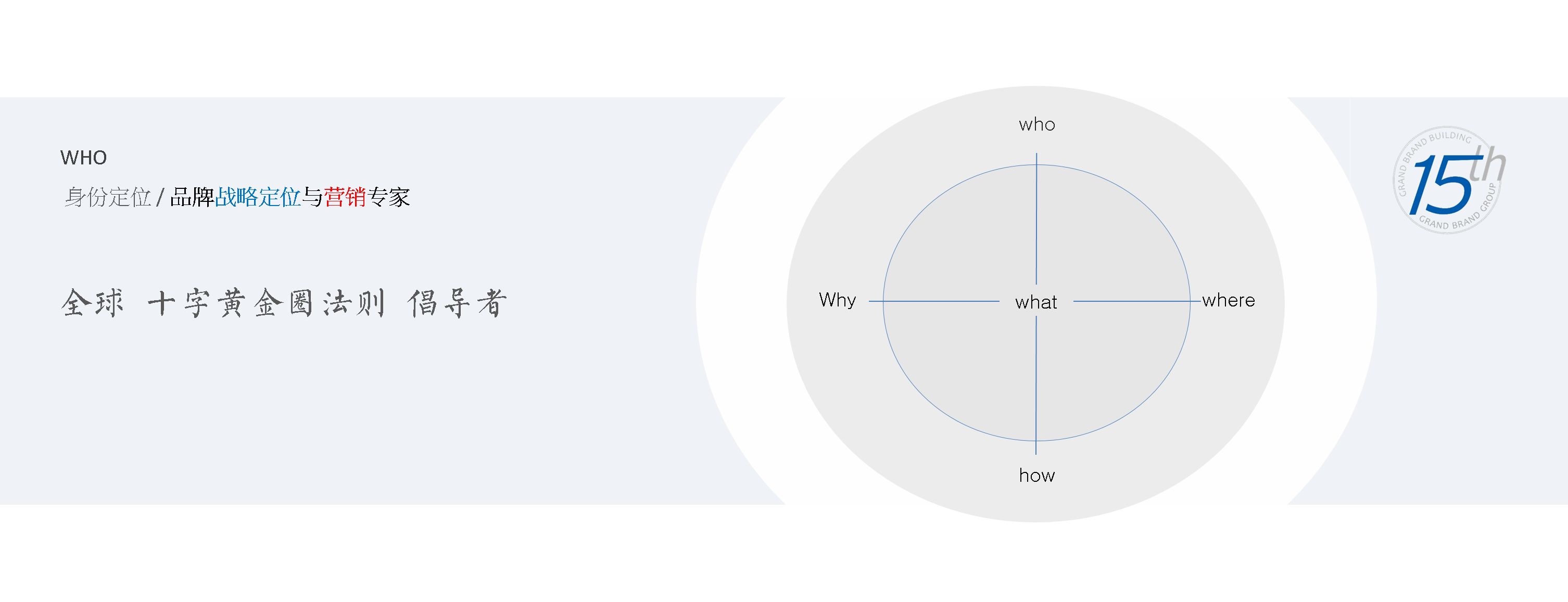Click the black 品牌 text
The height and width of the screenshot is (602, 1568).
[192, 197]
